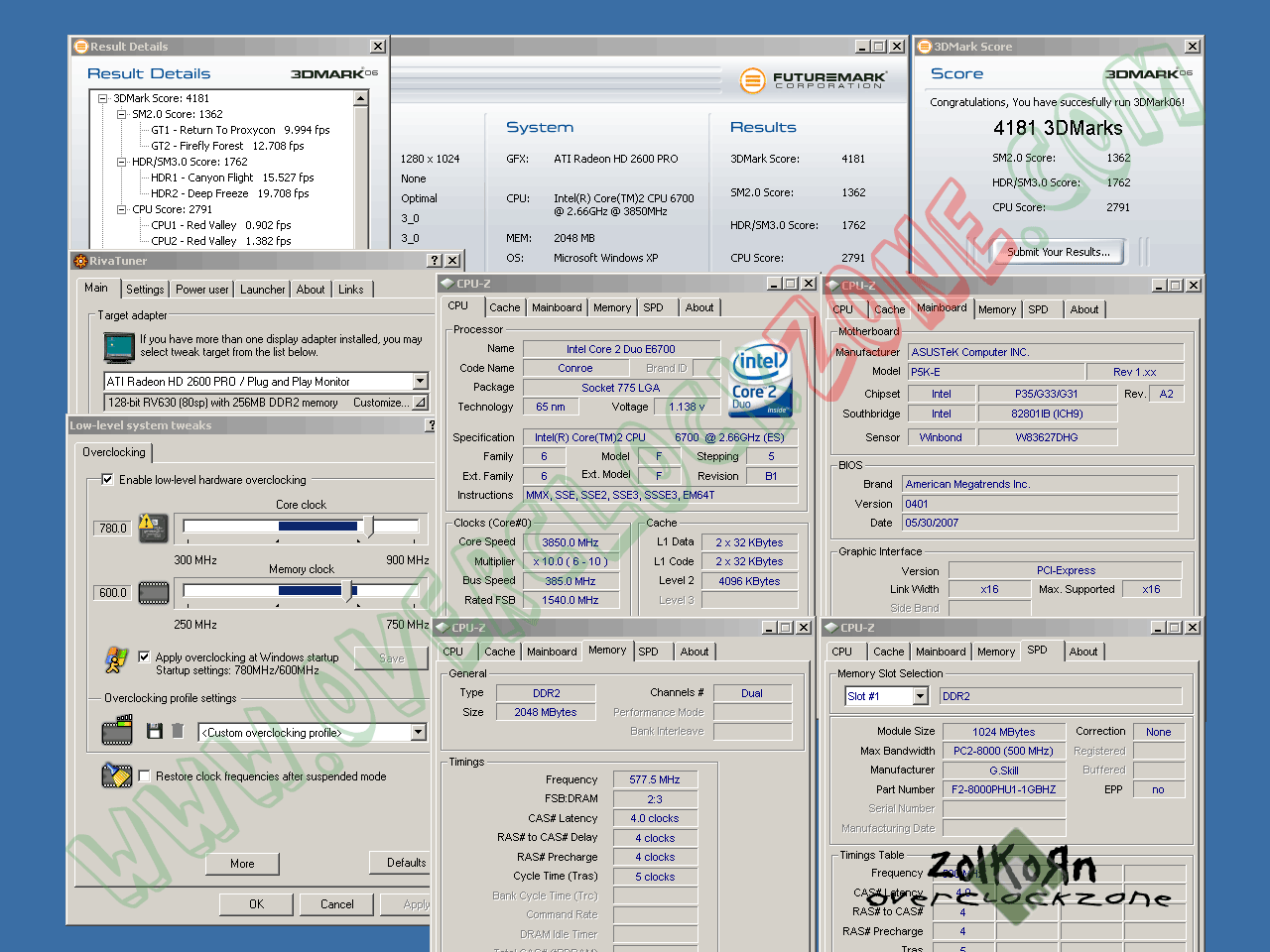1270x952 pixels.
Task: Collapse the 3DMark Score tree node
Action: coord(102,98)
